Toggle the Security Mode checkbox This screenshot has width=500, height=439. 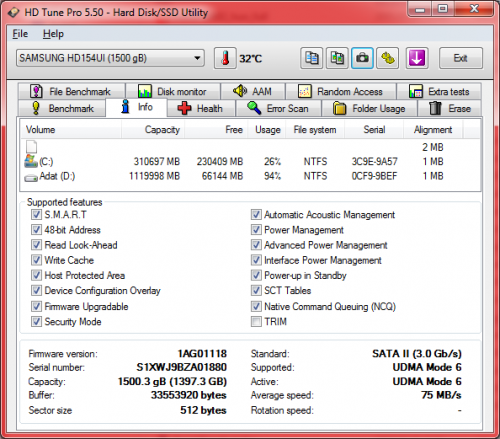tap(36, 321)
